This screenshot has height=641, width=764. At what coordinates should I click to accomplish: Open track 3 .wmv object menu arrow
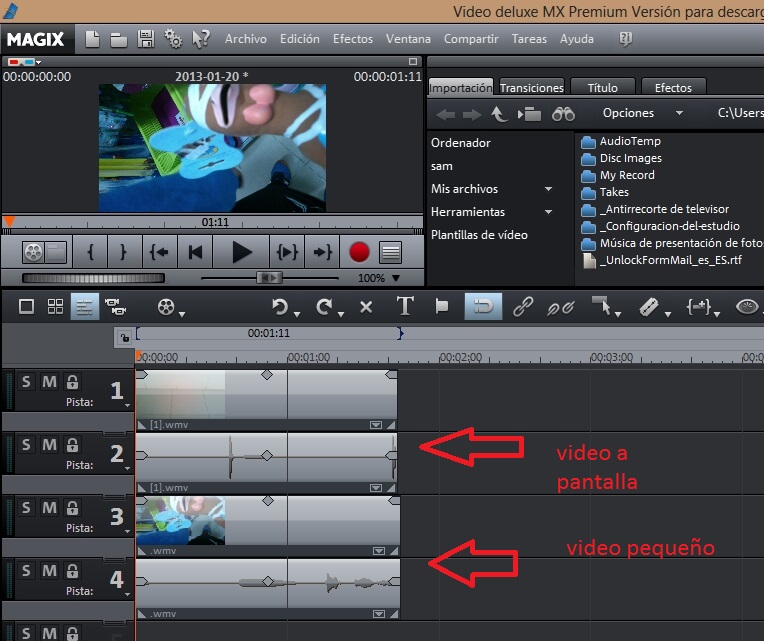[x=379, y=551]
